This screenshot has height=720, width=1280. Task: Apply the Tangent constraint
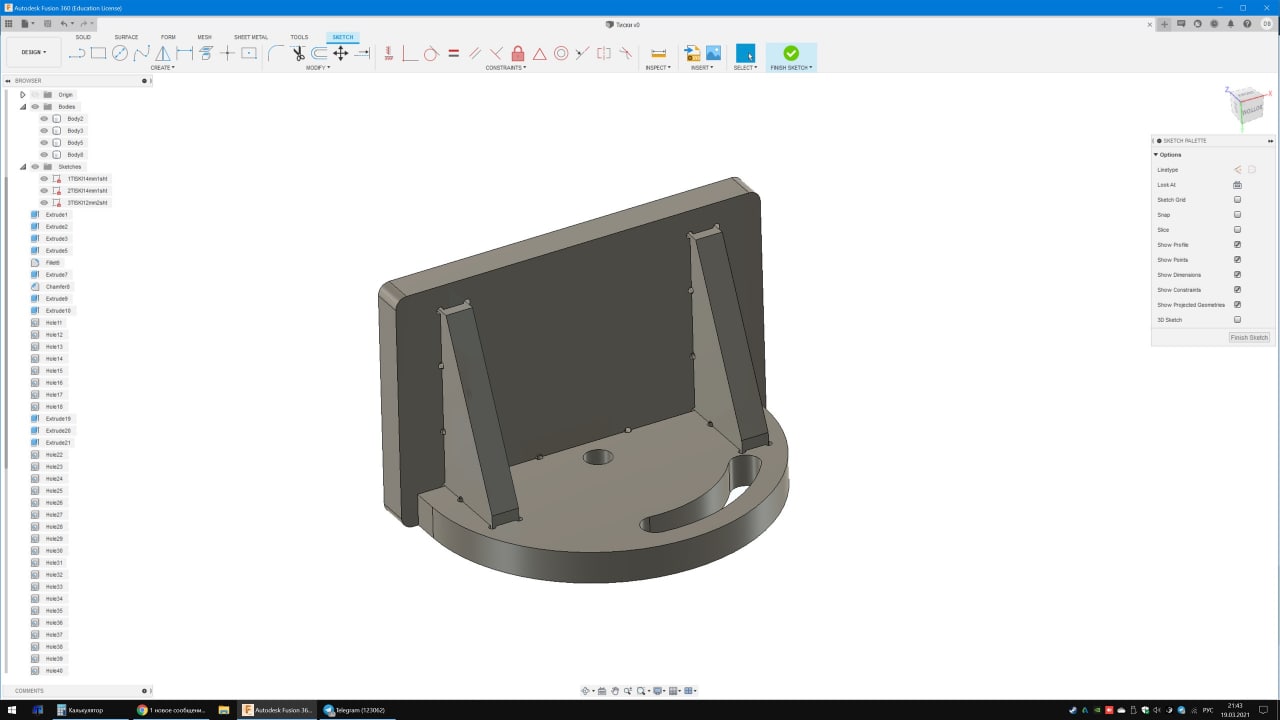click(431, 53)
